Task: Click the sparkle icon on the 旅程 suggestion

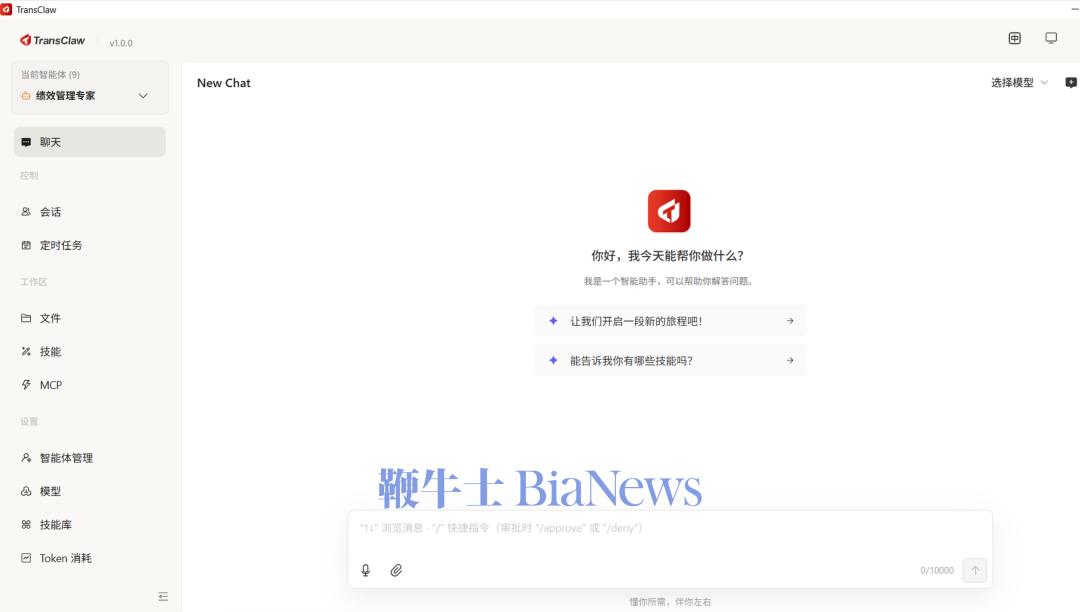Action: pyautogui.click(x=553, y=321)
